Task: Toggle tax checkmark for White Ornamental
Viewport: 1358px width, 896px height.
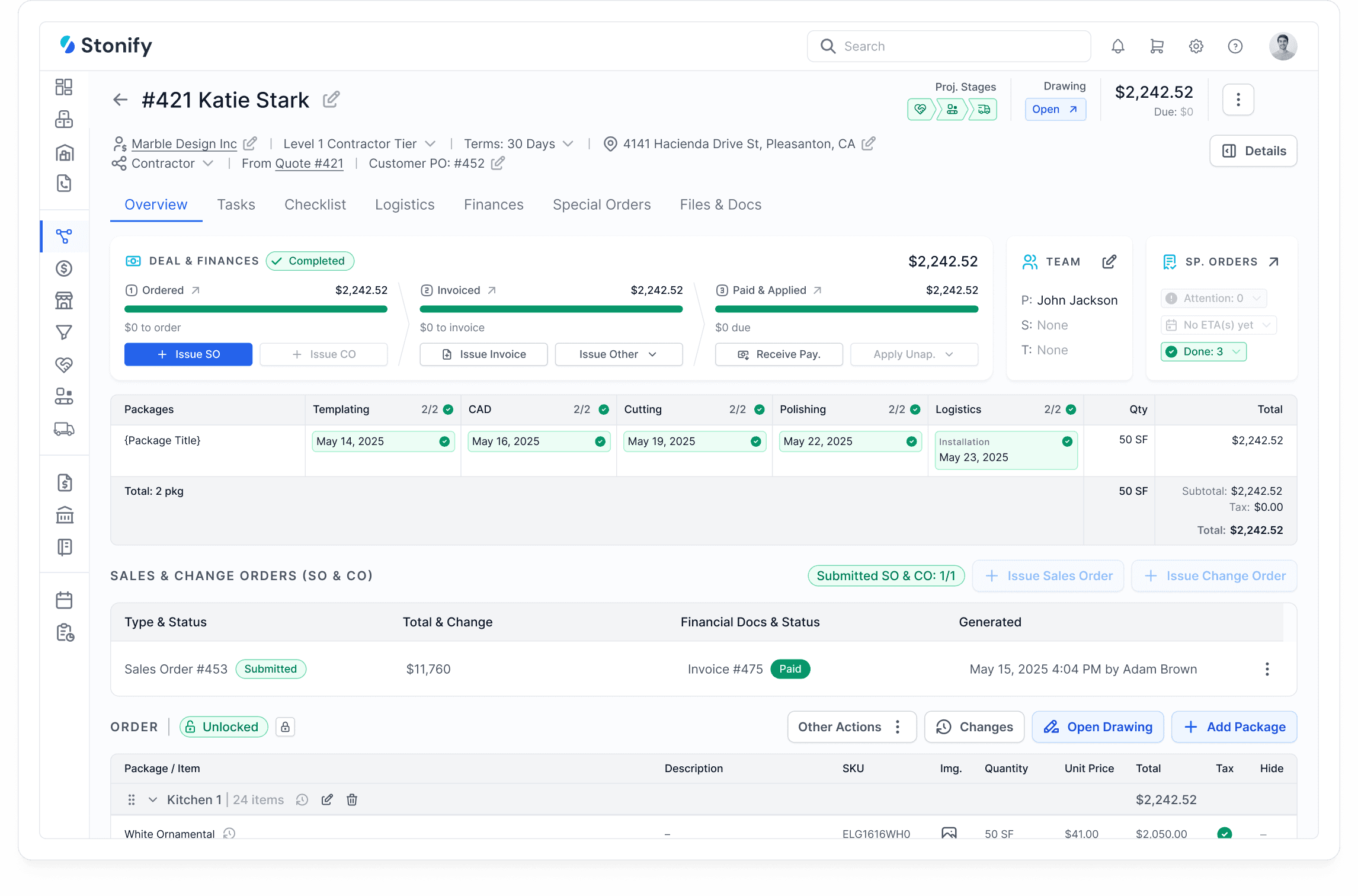Action: point(1224,833)
